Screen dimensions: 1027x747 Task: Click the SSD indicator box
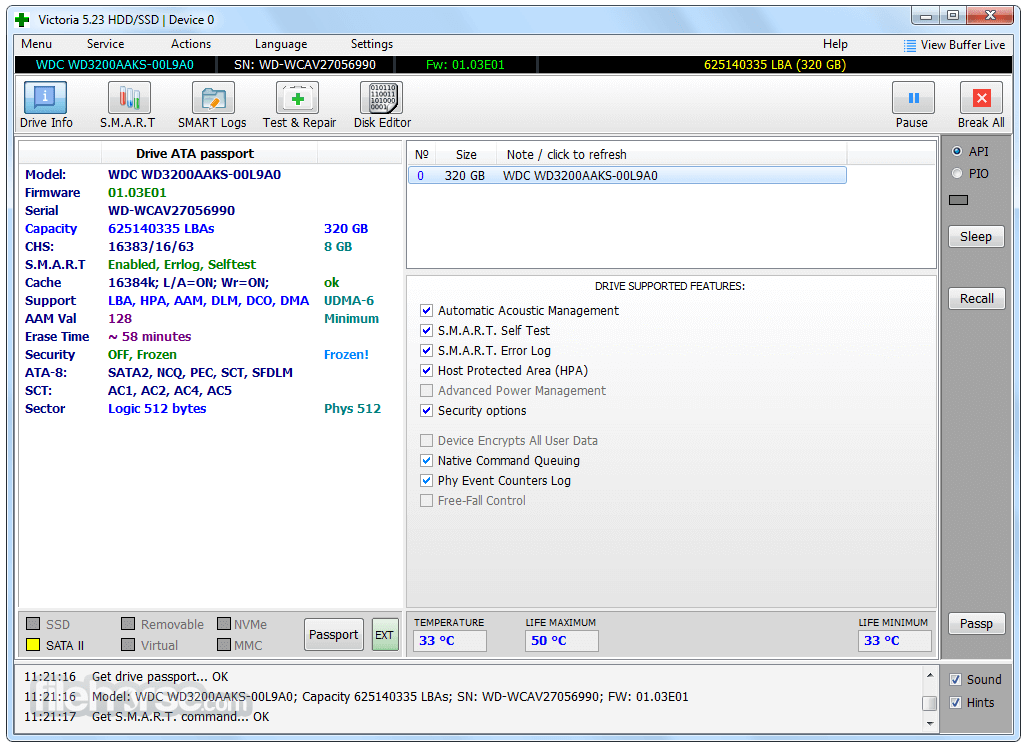pyautogui.click(x=33, y=623)
